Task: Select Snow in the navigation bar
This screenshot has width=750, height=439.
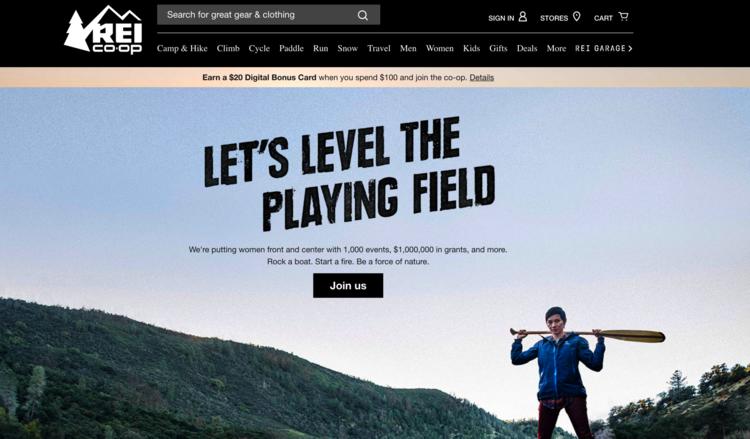Action: 348,48
